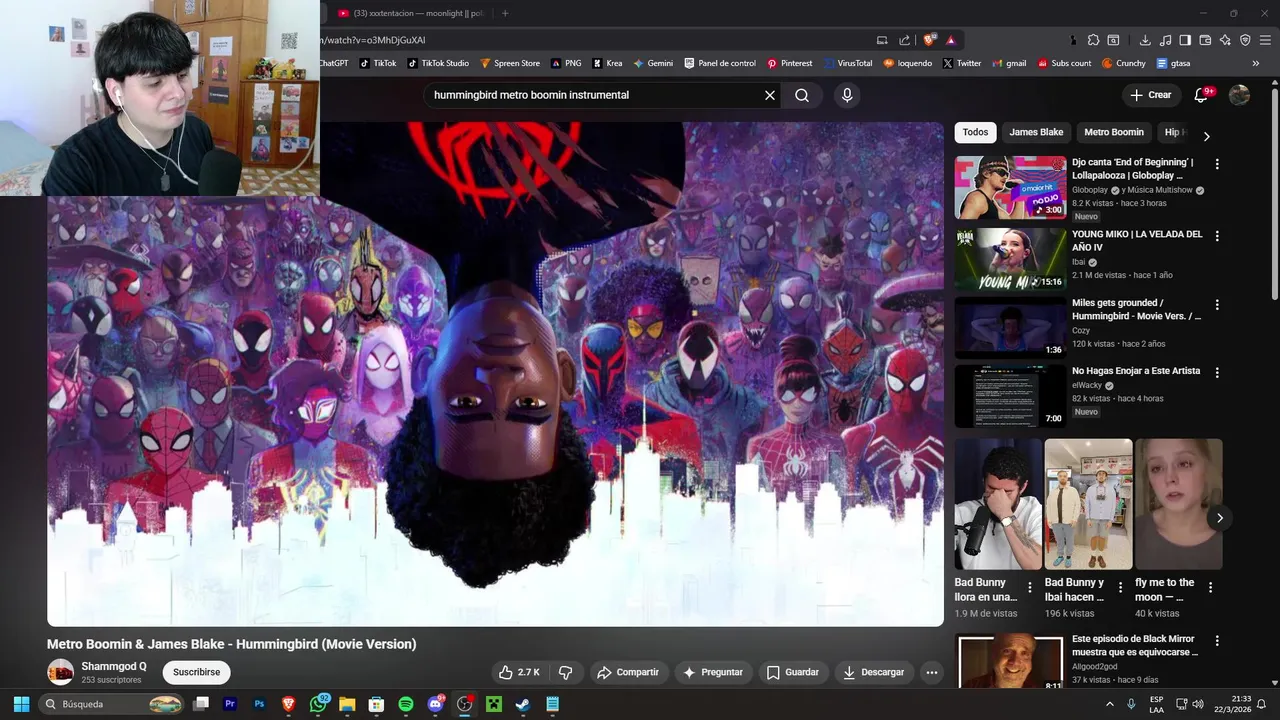This screenshot has height=720, width=1280.
Task: Open Brave playlist music note icon
Action: (x=1165, y=40)
